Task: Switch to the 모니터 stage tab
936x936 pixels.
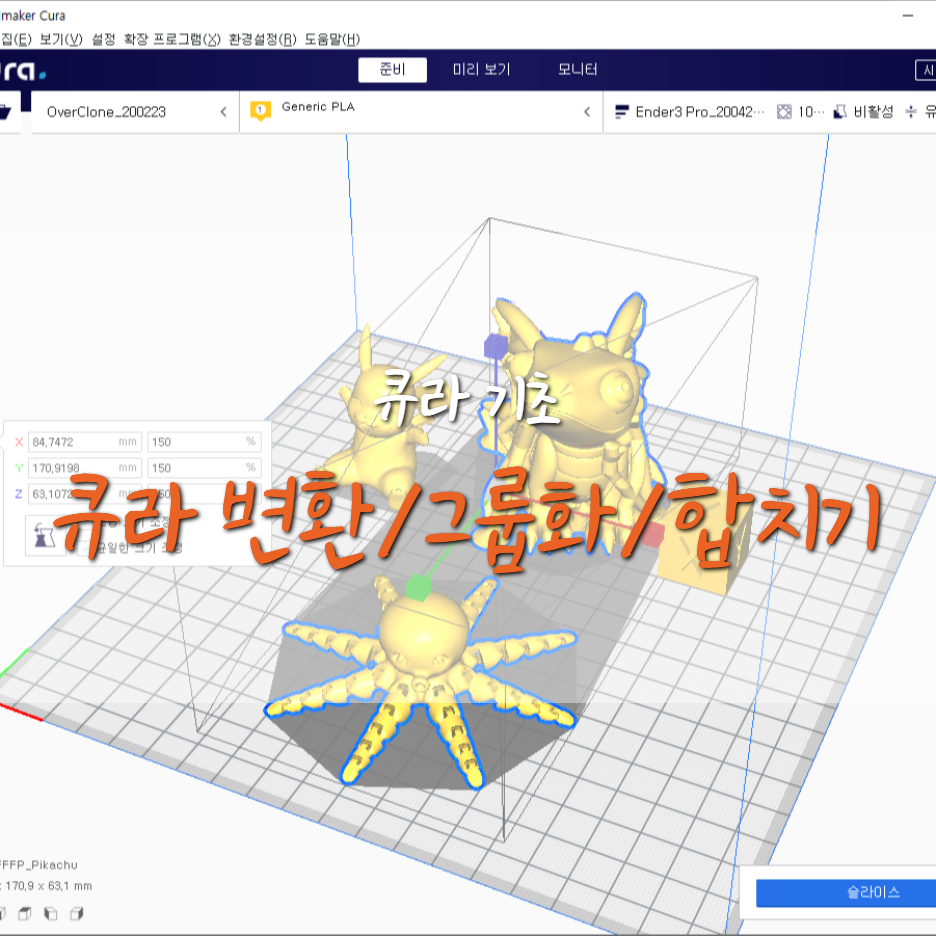Action: coord(577,70)
